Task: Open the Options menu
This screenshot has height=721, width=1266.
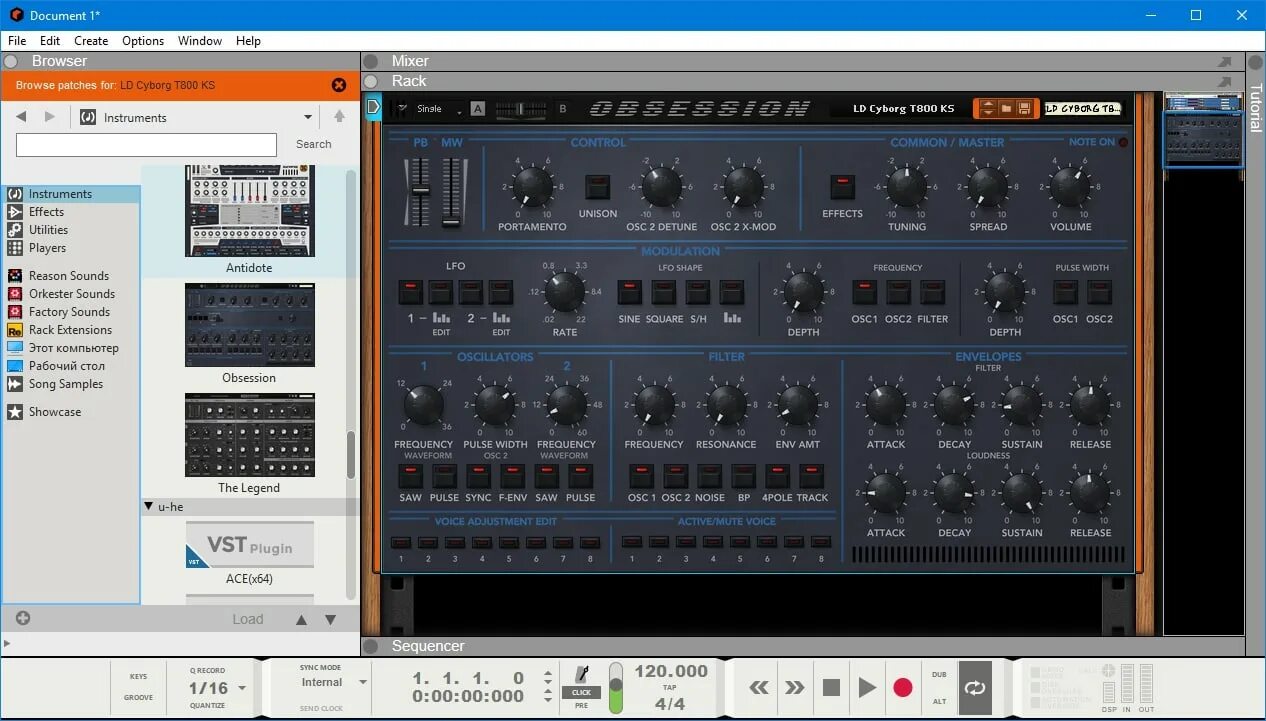Action: click(x=143, y=41)
